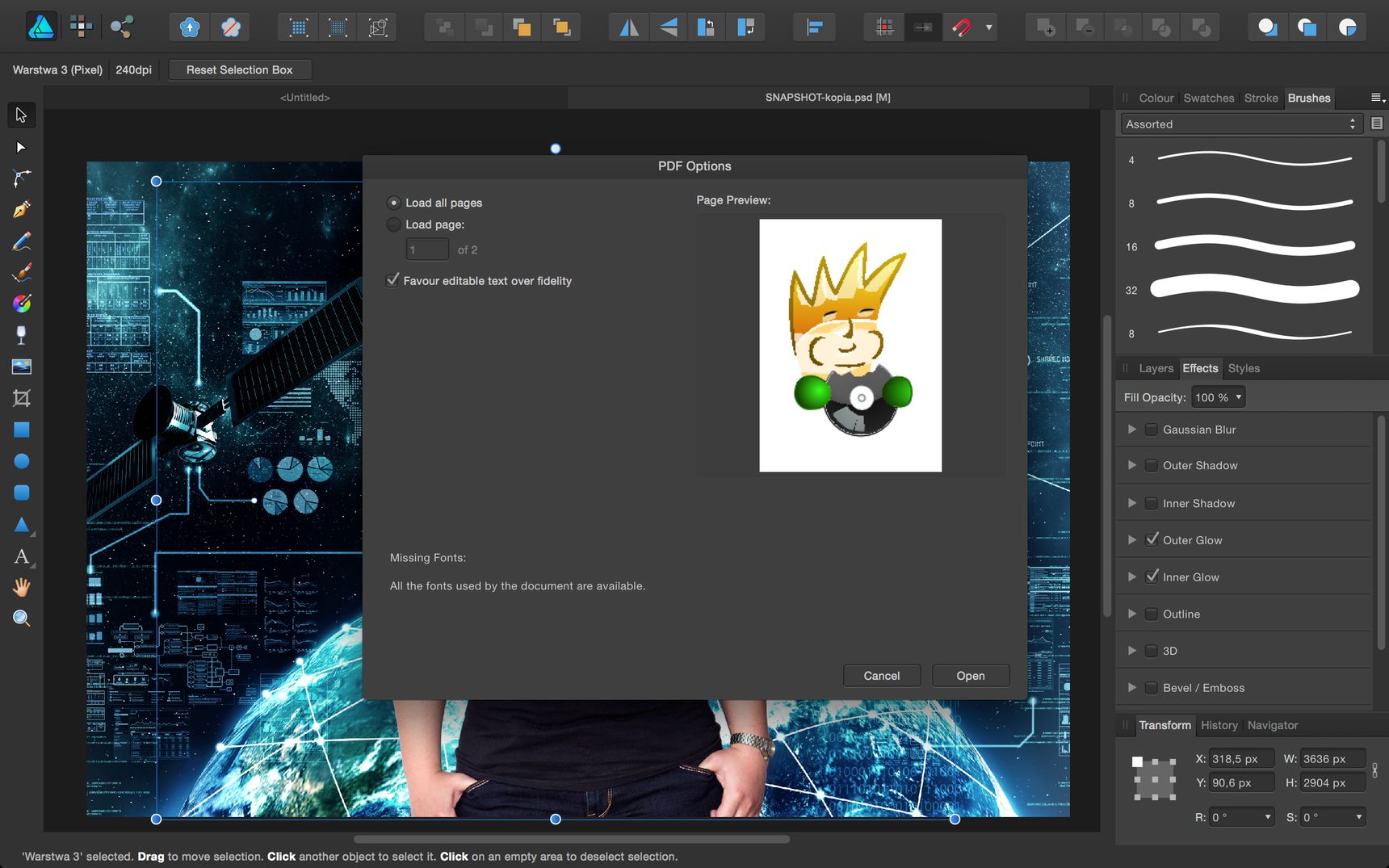Select the Transparency glass tool
This screenshot has height=868, width=1389.
tap(21, 335)
